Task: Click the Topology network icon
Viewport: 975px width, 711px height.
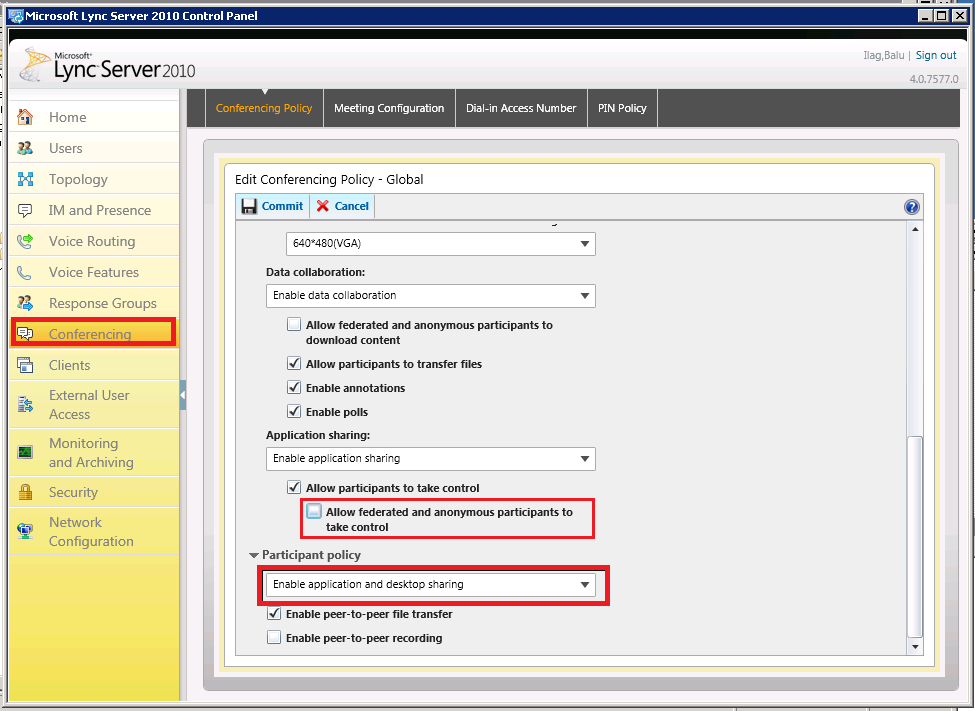Action: tap(25, 179)
